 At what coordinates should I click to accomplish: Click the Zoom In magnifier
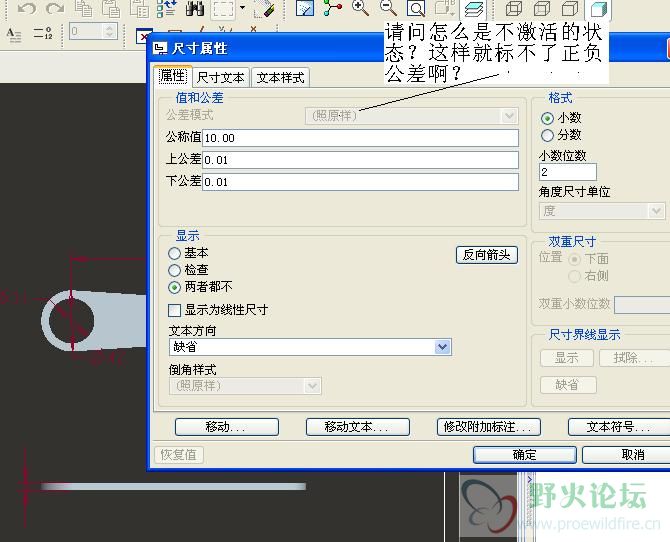(x=360, y=8)
